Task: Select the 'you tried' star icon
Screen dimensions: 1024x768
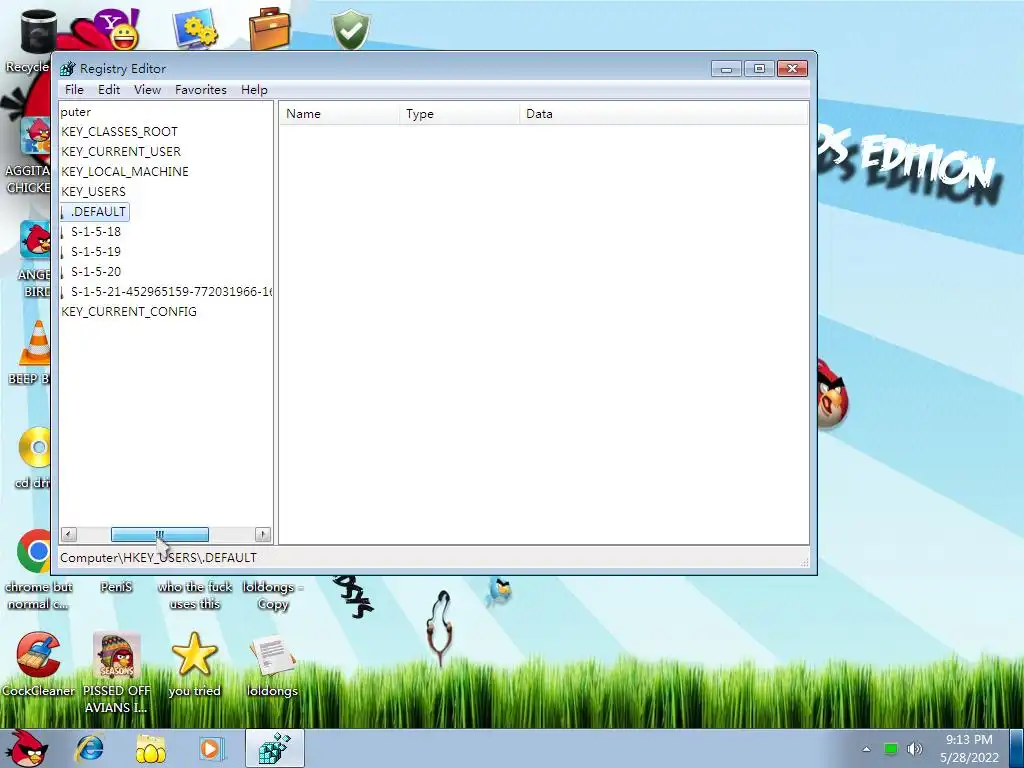Action: pos(195,664)
